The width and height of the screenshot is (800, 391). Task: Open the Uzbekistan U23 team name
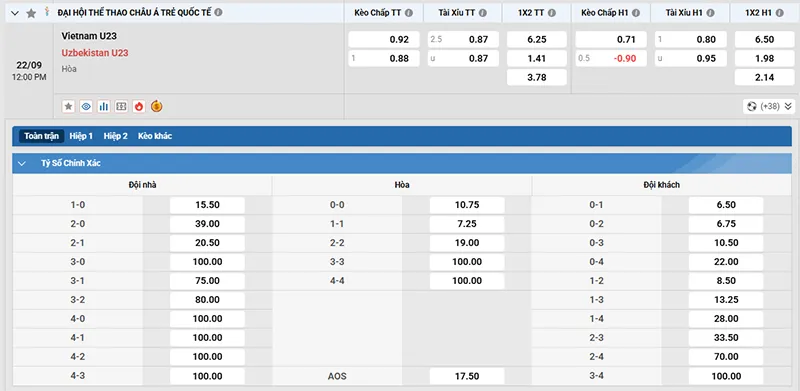95,53
